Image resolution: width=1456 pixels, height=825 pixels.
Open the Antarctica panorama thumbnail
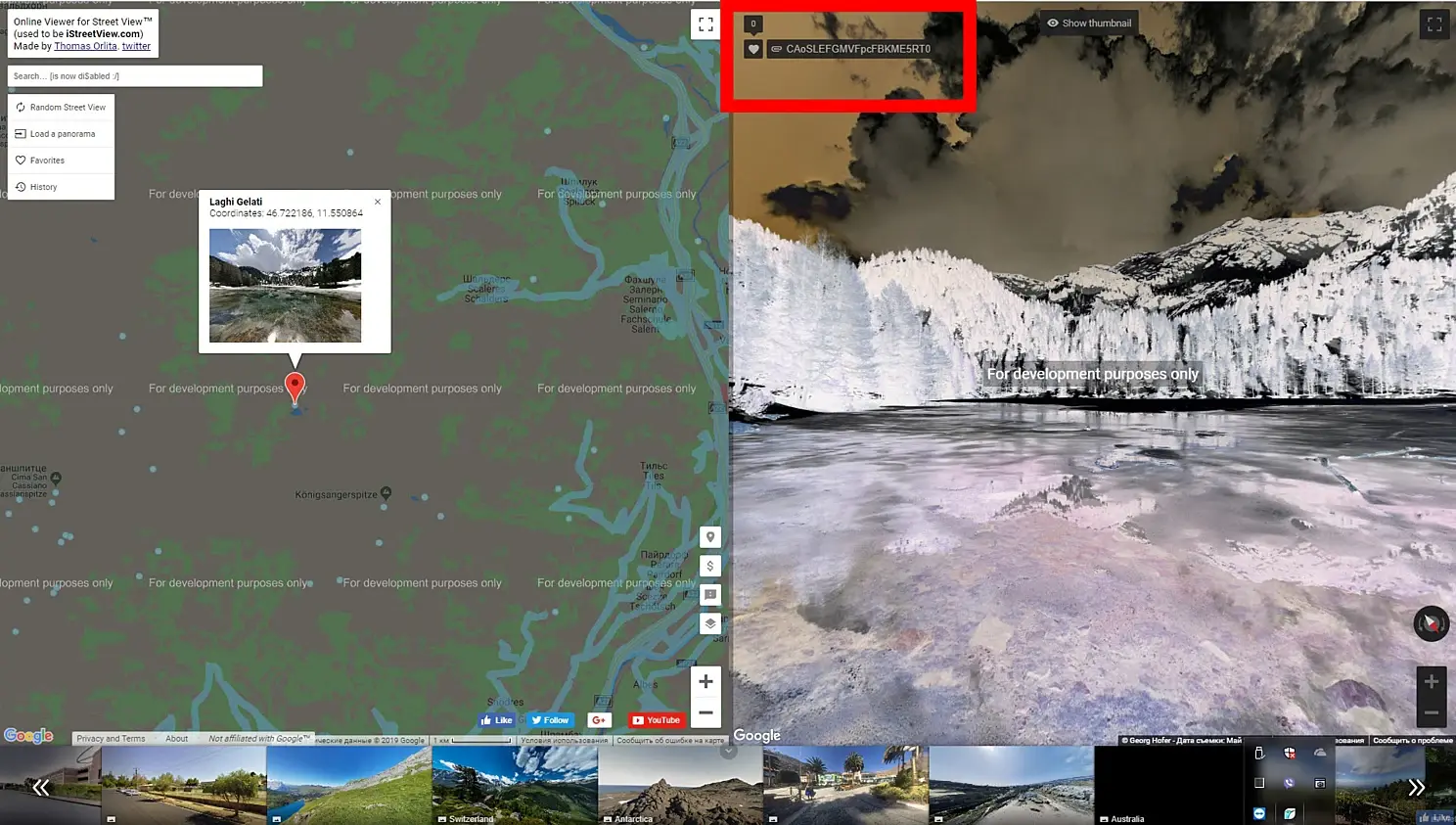(680, 785)
